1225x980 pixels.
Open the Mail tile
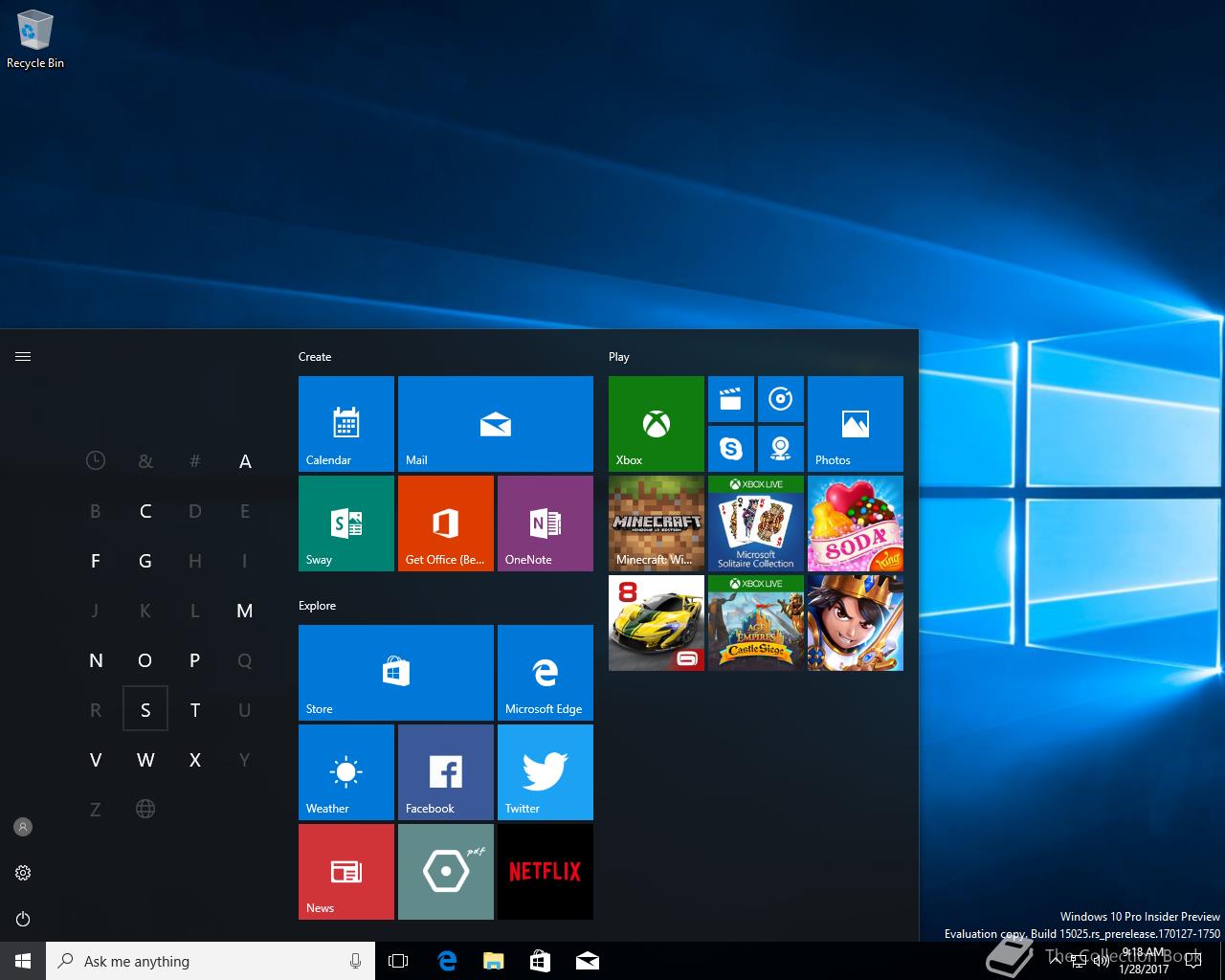(x=496, y=424)
